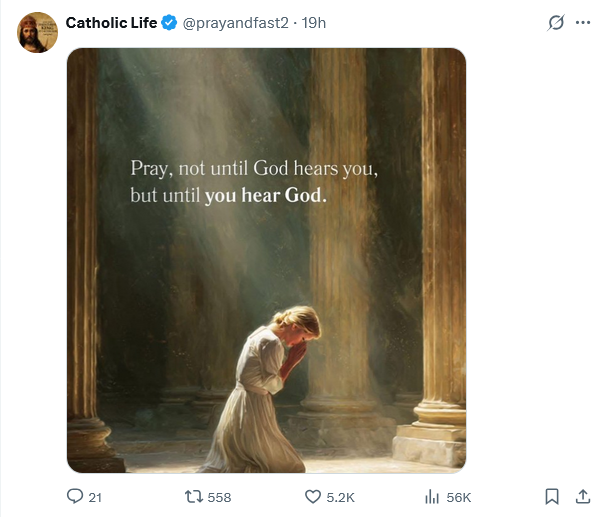Image resolution: width=608 pixels, height=517 pixels.
Task: Like the post with heart icon
Action: click(311, 496)
